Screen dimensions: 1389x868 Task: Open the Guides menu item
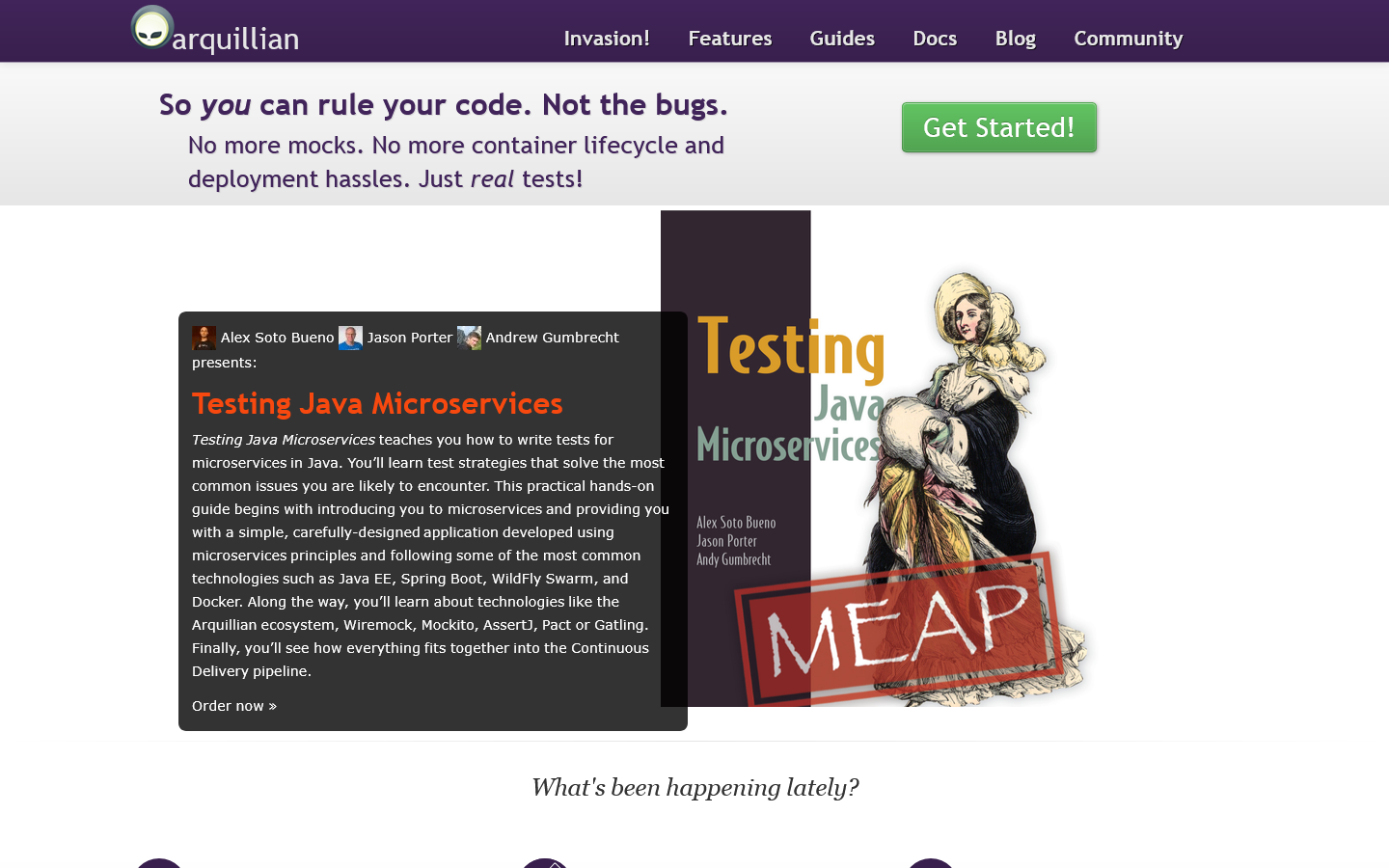(842, 39)
